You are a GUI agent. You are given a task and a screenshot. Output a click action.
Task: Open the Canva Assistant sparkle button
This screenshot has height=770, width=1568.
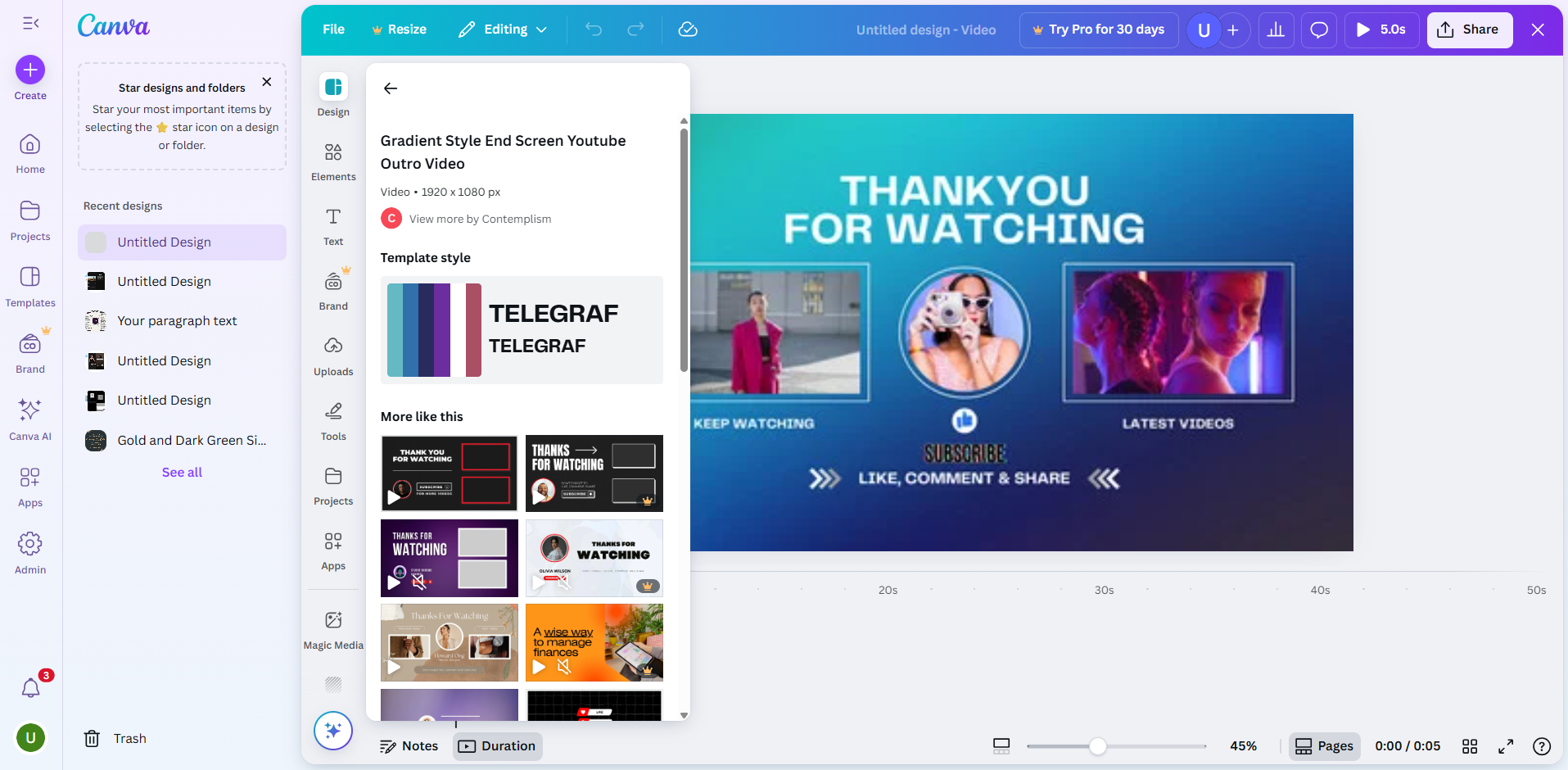pos(332,730)
